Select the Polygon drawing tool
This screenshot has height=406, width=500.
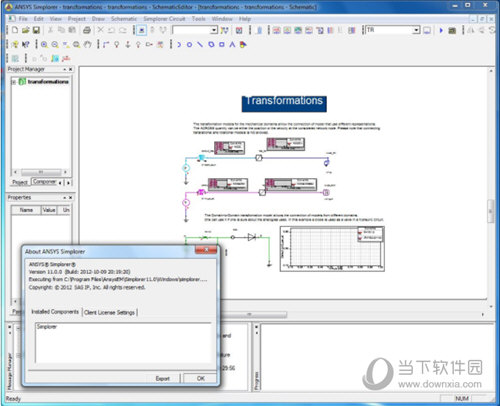click(211, 44)
